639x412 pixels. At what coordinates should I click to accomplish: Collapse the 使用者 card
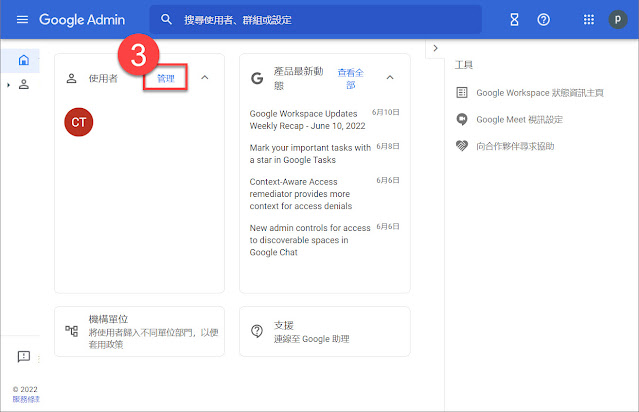(x=205, y=77)
